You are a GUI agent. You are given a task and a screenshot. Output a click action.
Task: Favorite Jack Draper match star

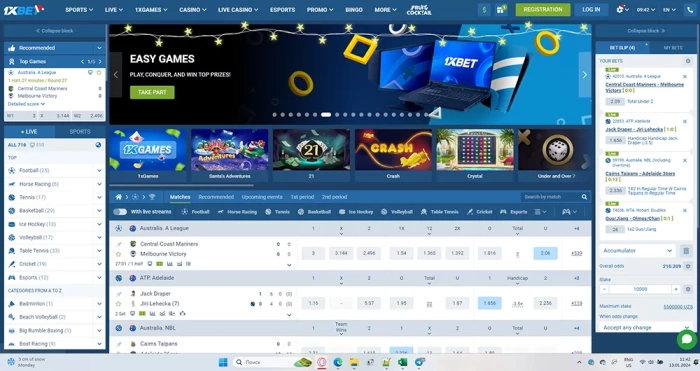119,304
